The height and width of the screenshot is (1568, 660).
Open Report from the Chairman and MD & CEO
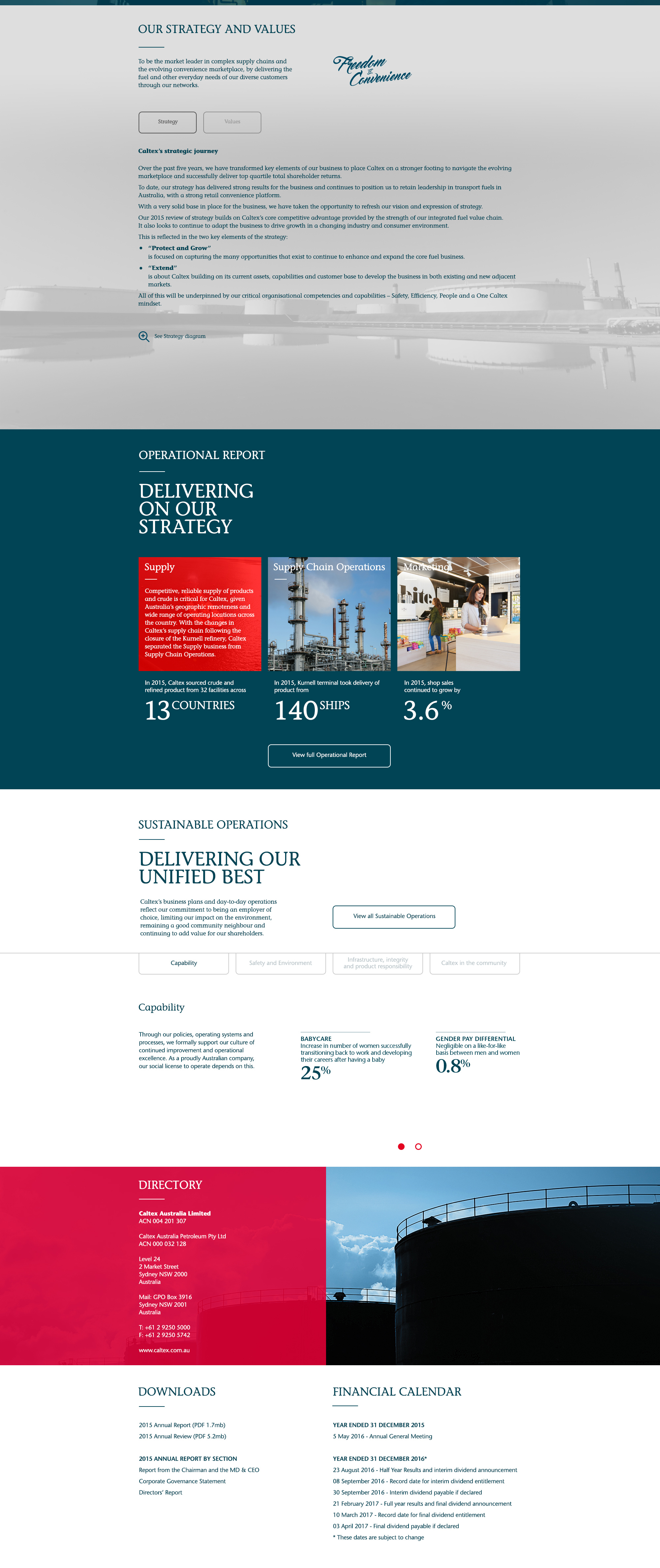tap(199, 1470)
